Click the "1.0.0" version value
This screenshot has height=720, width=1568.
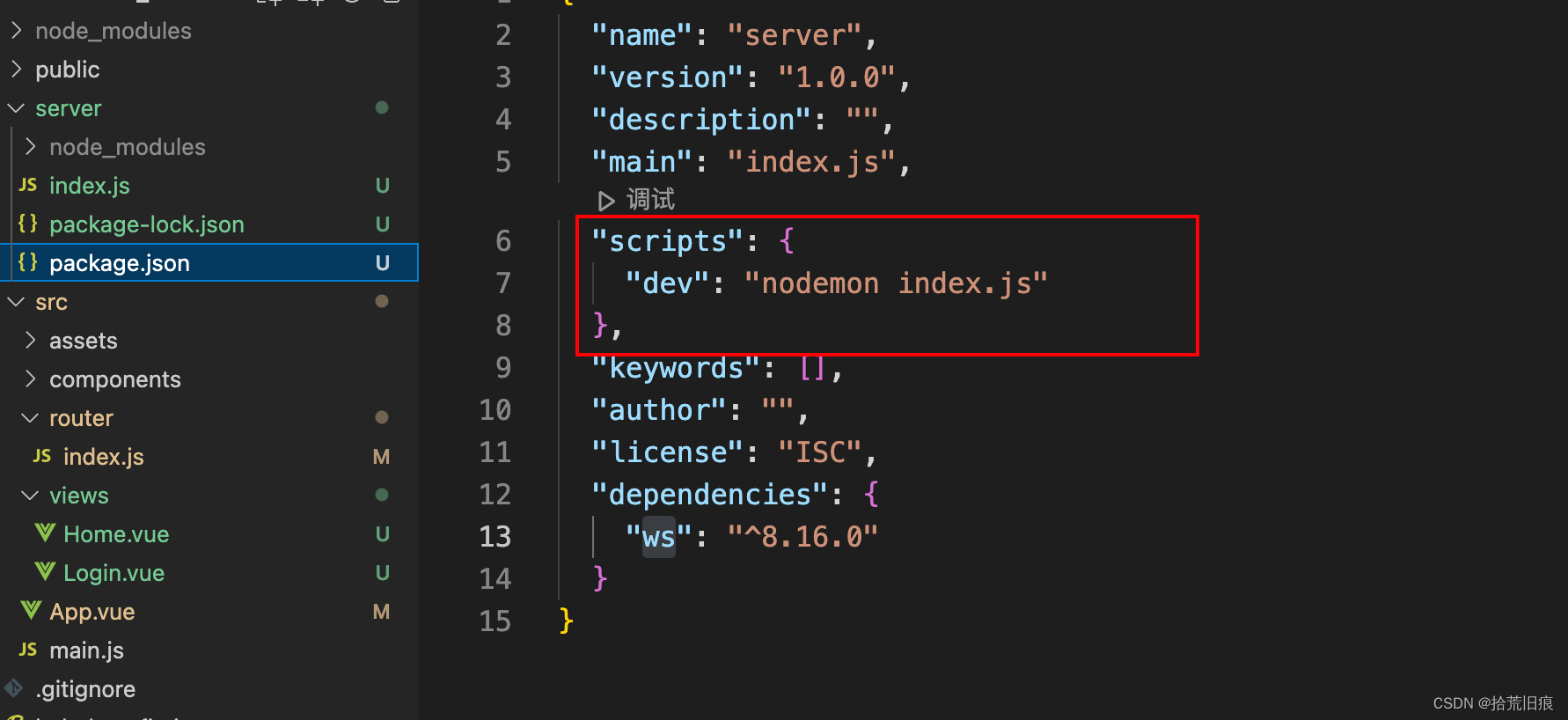837,77
